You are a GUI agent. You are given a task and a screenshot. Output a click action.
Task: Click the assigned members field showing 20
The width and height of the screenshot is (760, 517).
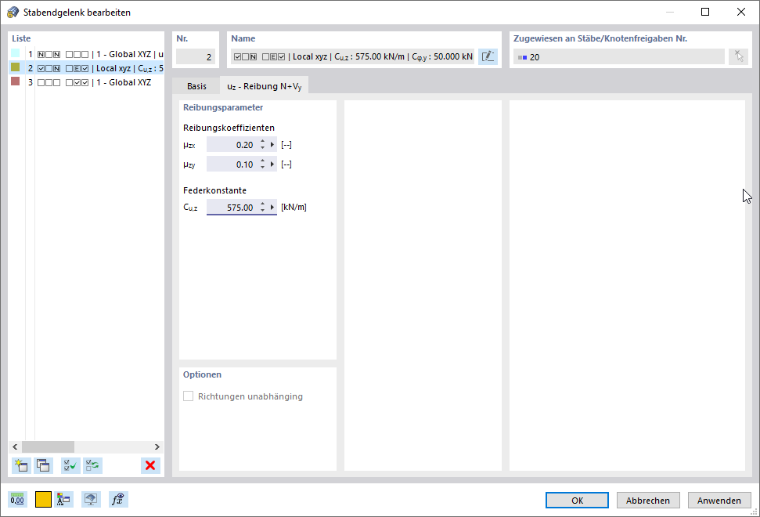[x=619, y=57]
